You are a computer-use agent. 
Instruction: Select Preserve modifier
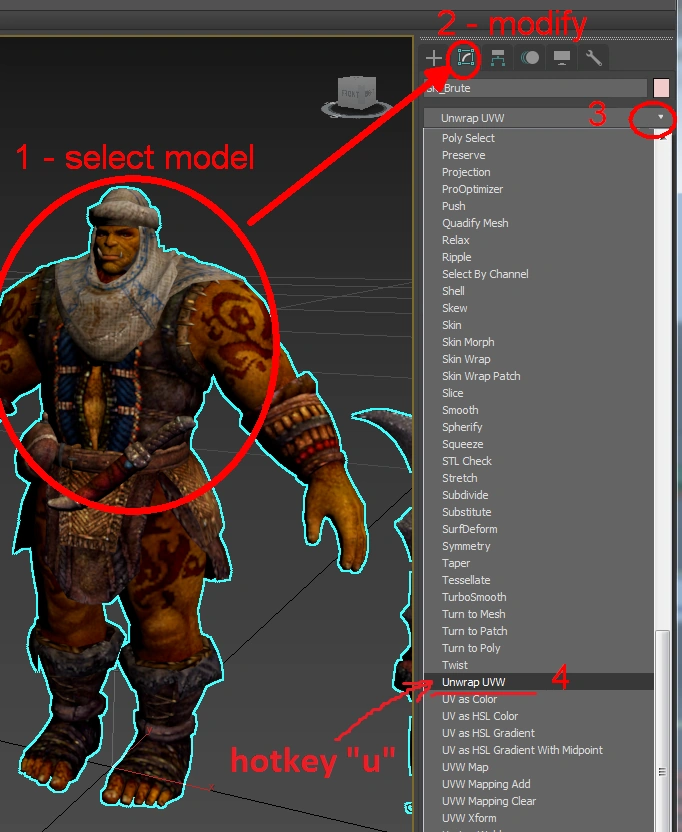[463, 155]
